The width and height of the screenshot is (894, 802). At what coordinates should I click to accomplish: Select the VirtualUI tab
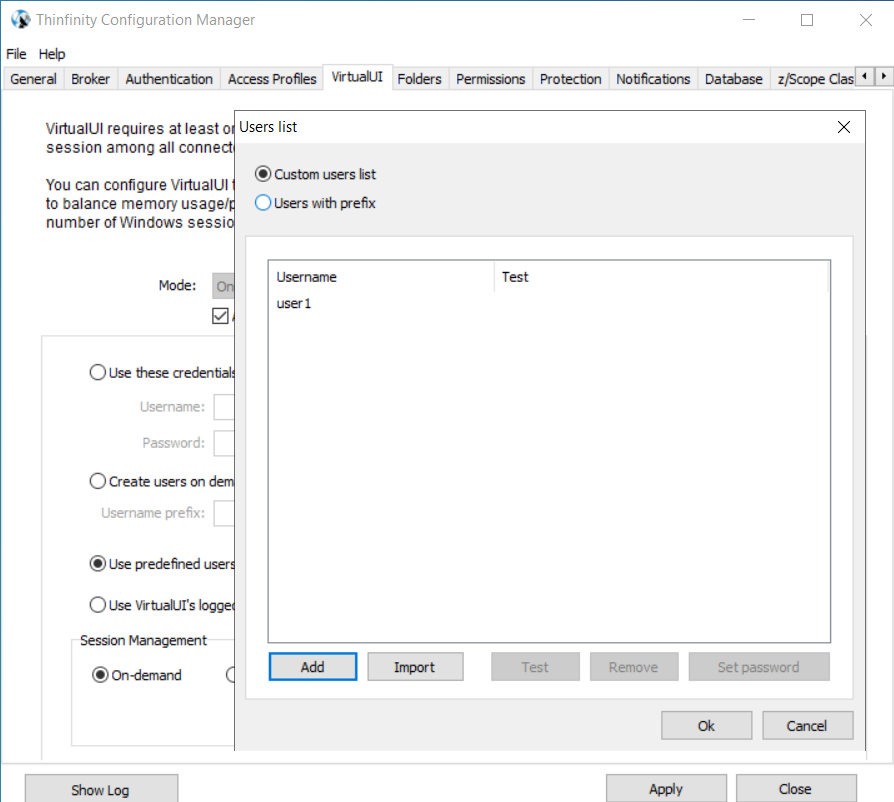tap(357, 77)
